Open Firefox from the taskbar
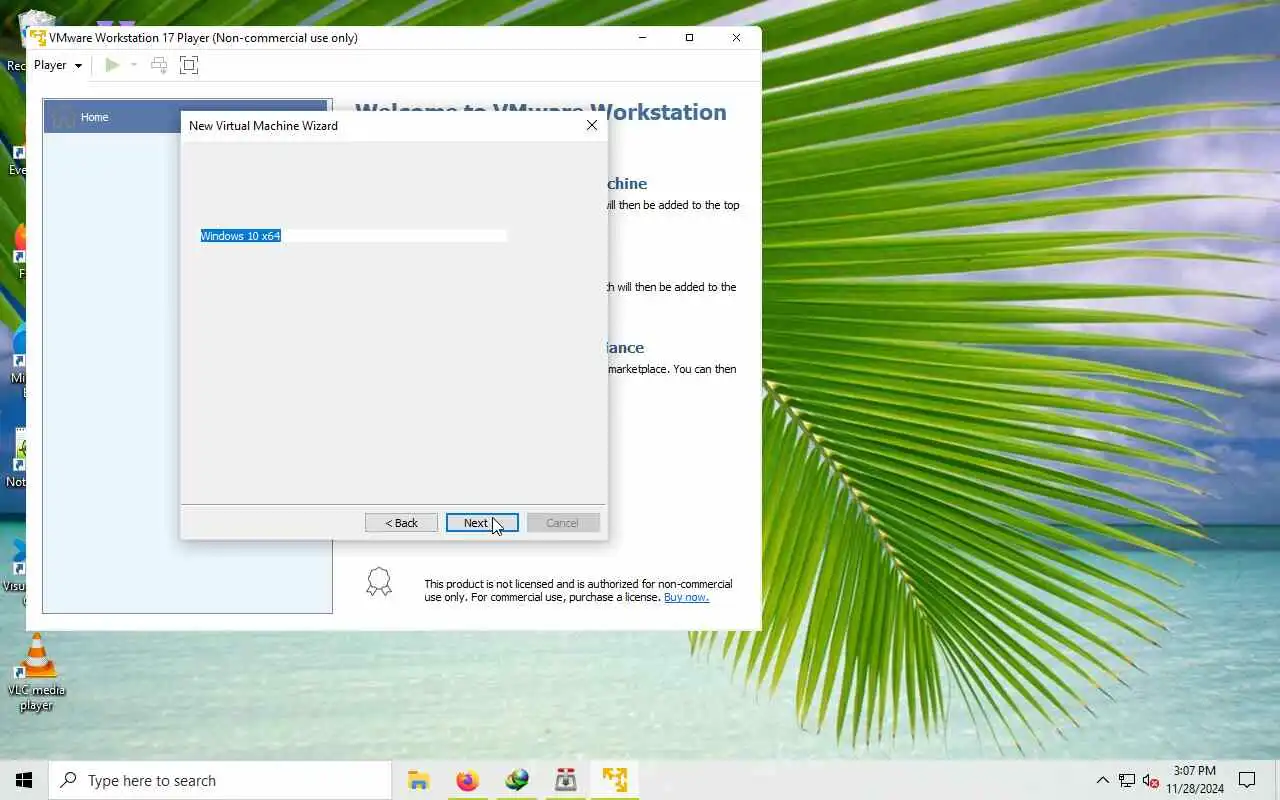1280x800 pixels. [467, 780]
